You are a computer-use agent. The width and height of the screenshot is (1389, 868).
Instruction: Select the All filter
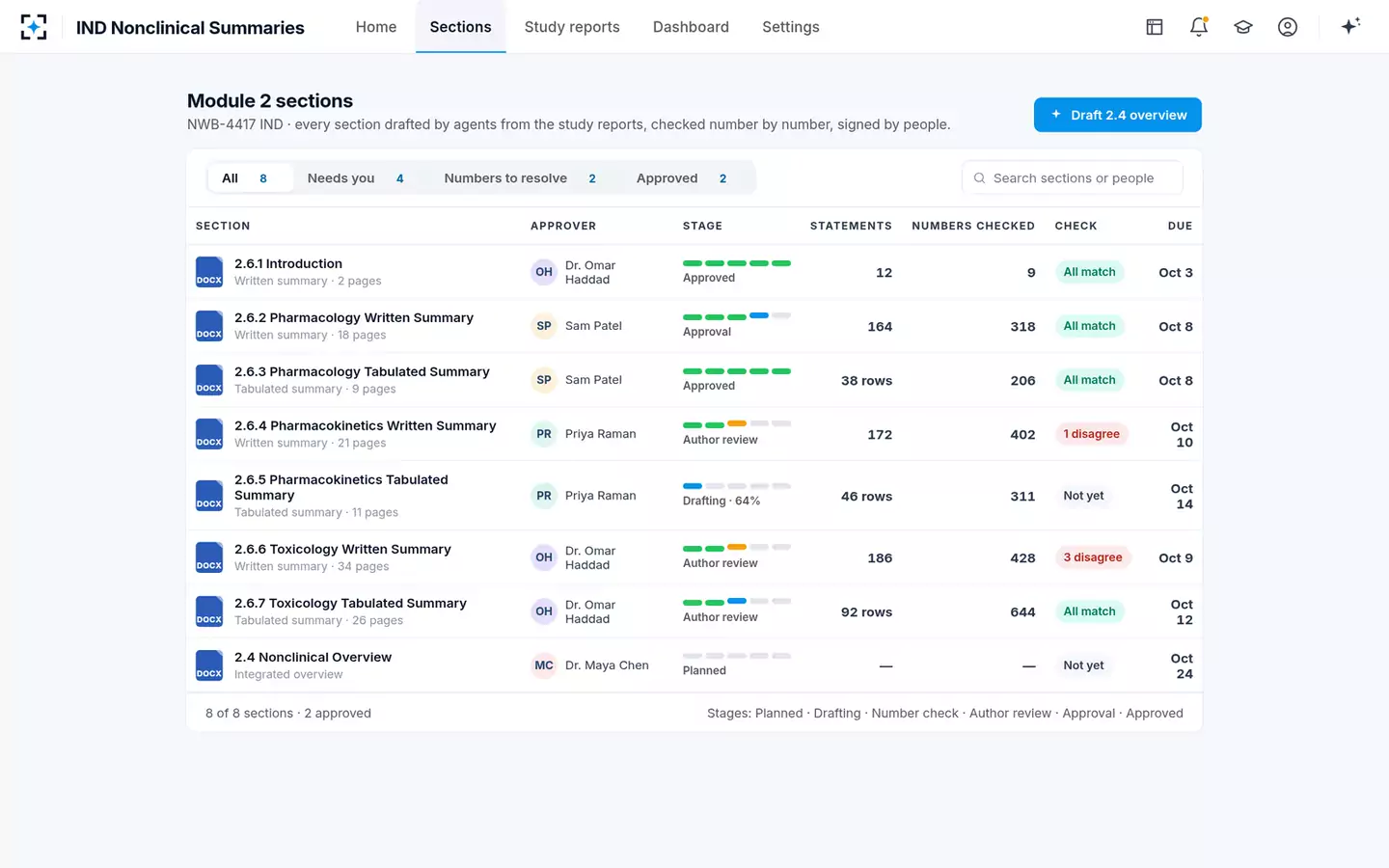[251, 178]
